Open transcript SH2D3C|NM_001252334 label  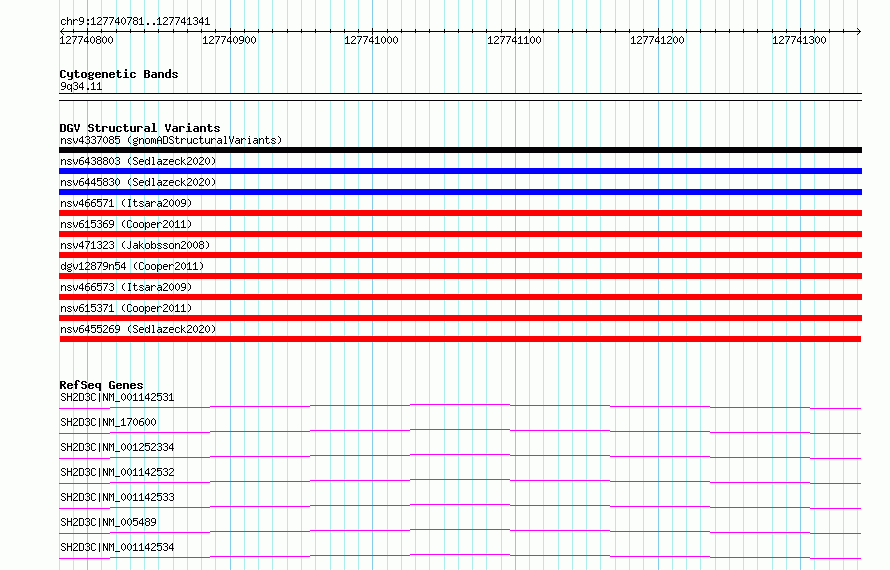coord(117,447)
